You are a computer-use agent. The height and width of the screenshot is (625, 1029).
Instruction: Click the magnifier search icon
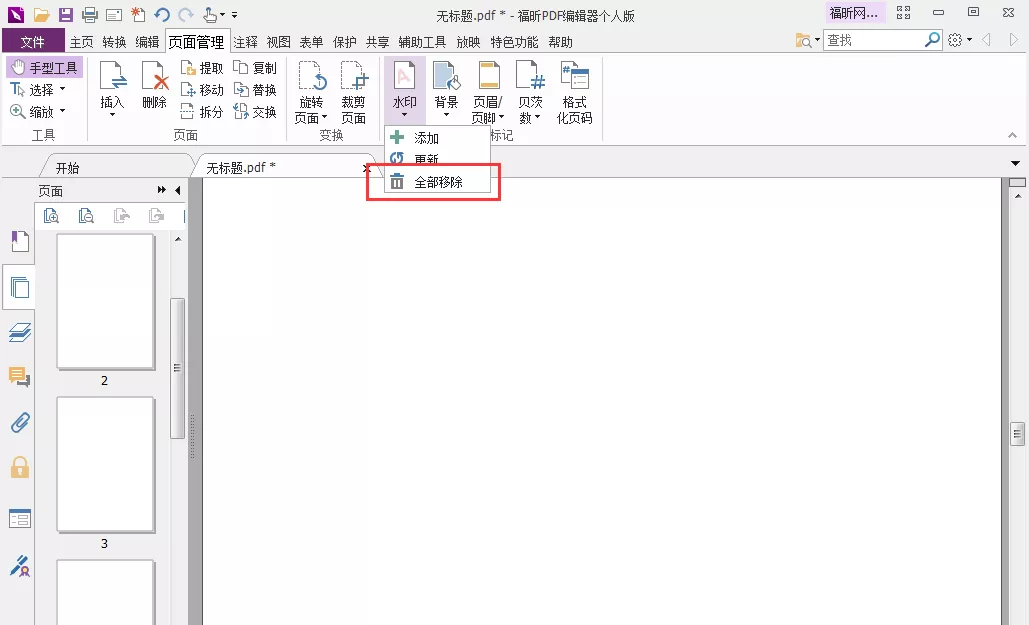click(x=932, y=40)
